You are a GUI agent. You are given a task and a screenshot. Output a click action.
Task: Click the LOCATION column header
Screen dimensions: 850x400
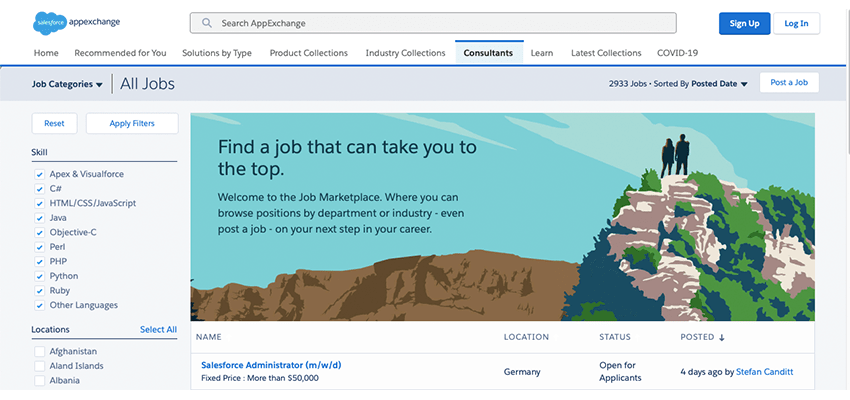526,337
